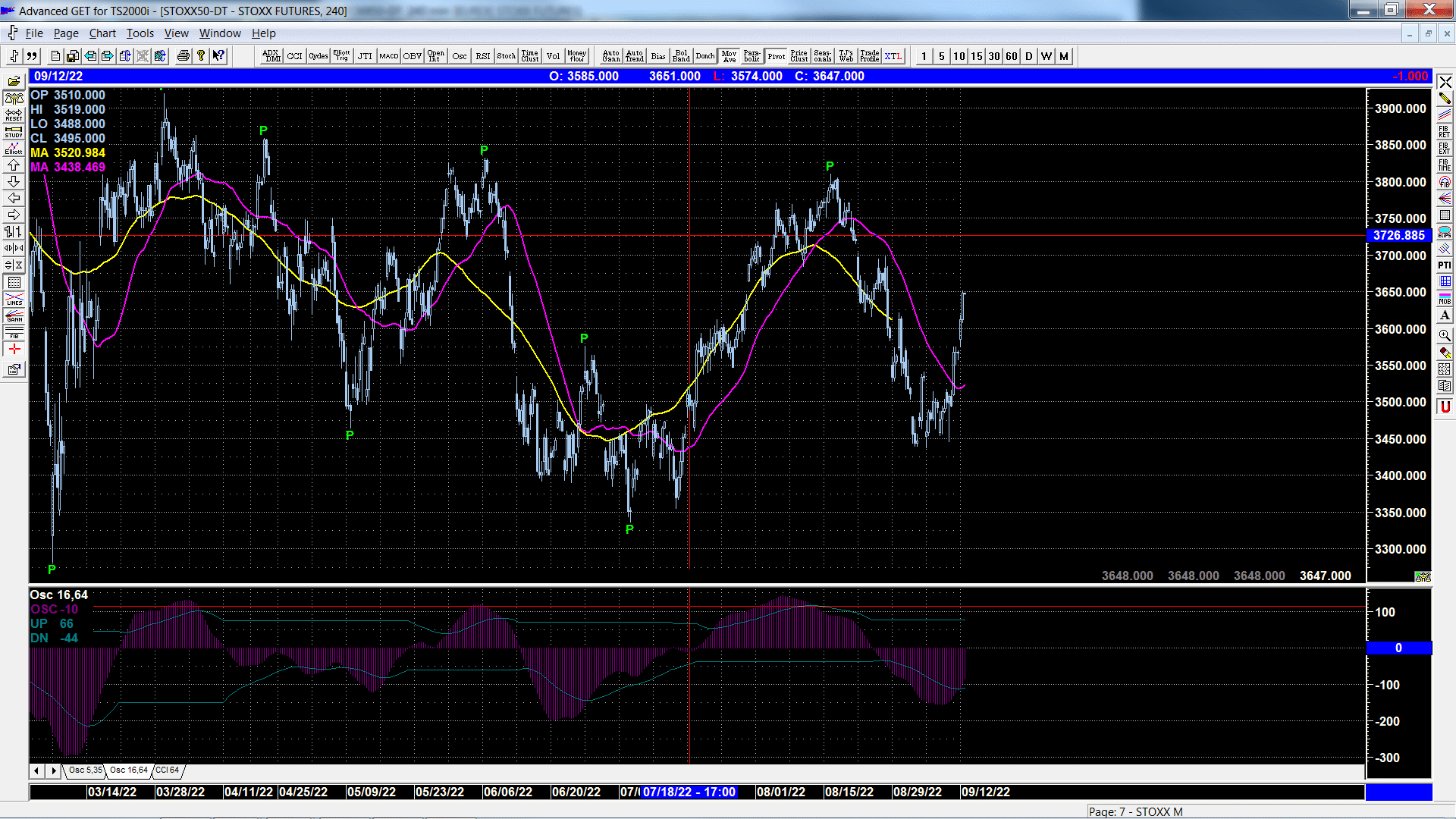Switch to 60 minute timeframe
The image size is (1456, 819).
1012,56
